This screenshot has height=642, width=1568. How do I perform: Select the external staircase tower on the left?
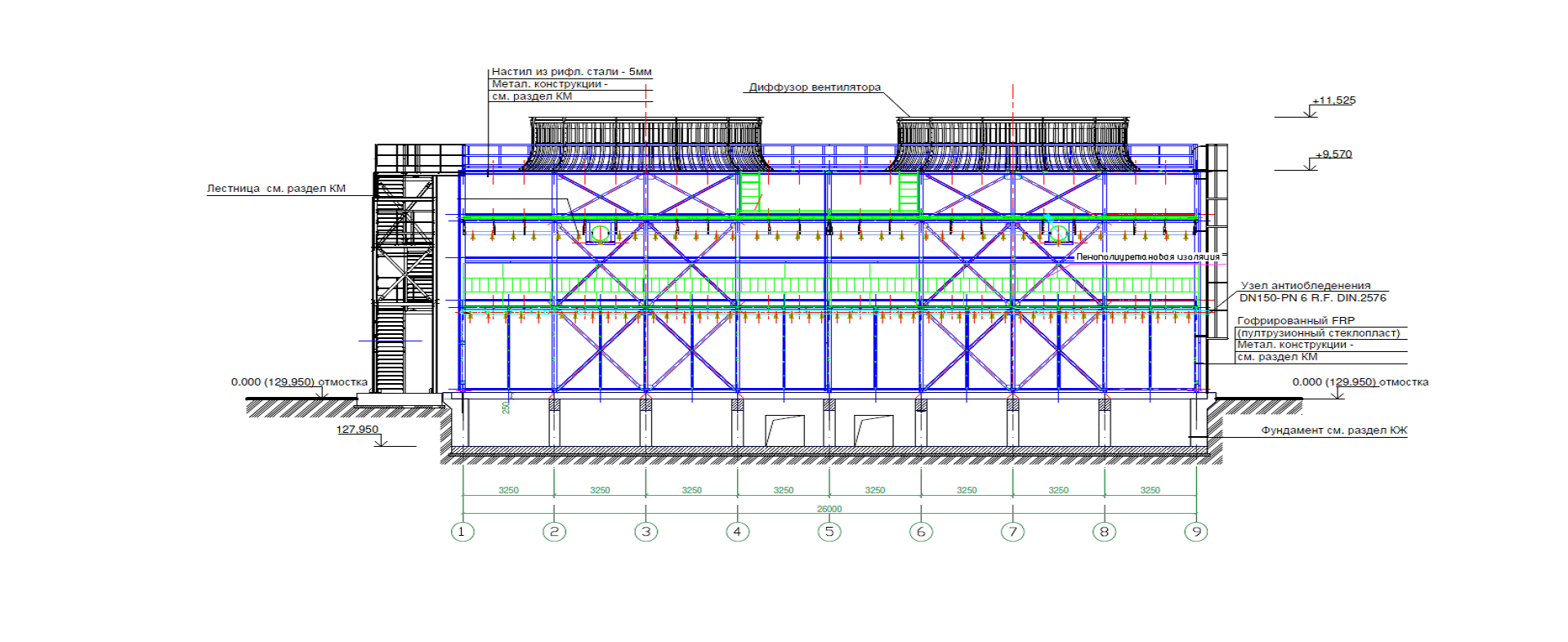(404, 270)
